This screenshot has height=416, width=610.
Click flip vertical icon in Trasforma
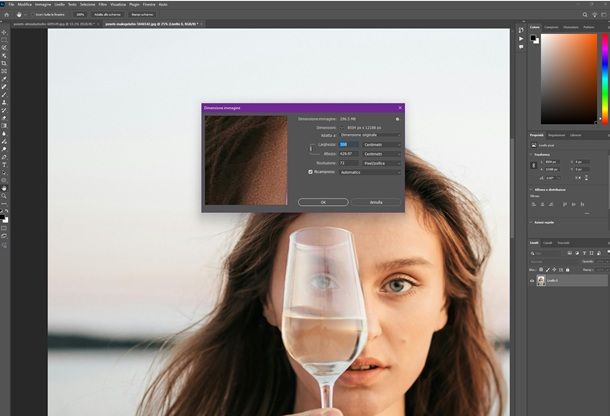tap(586, 178)
